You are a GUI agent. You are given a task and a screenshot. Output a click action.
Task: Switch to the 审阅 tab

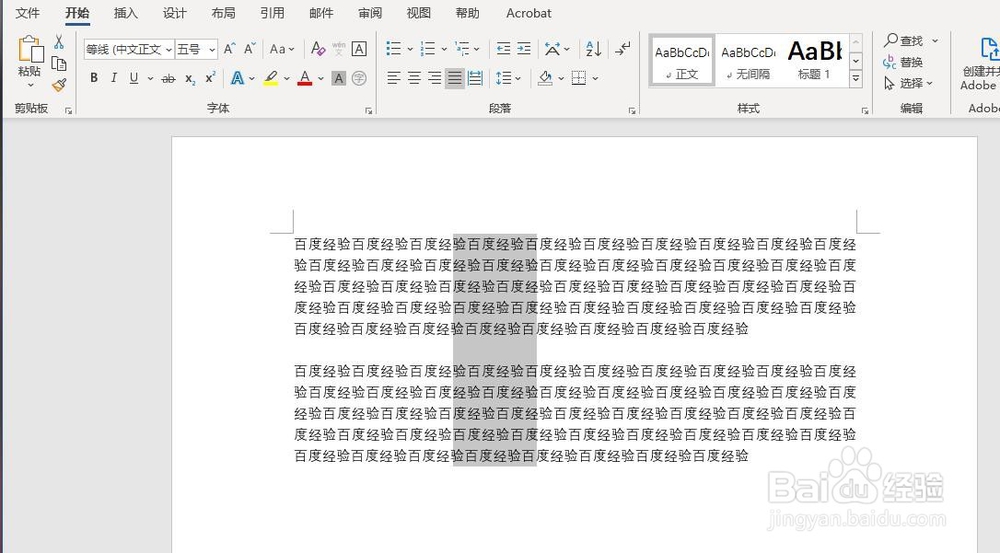pos(370,13)
